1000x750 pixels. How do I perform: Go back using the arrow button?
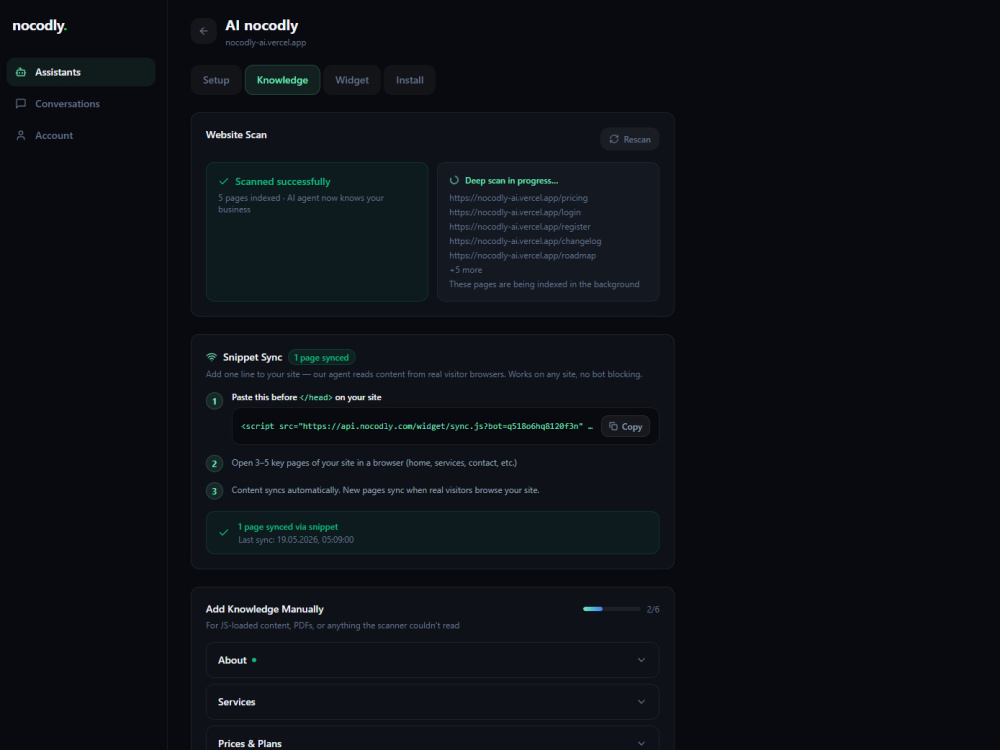203,31
